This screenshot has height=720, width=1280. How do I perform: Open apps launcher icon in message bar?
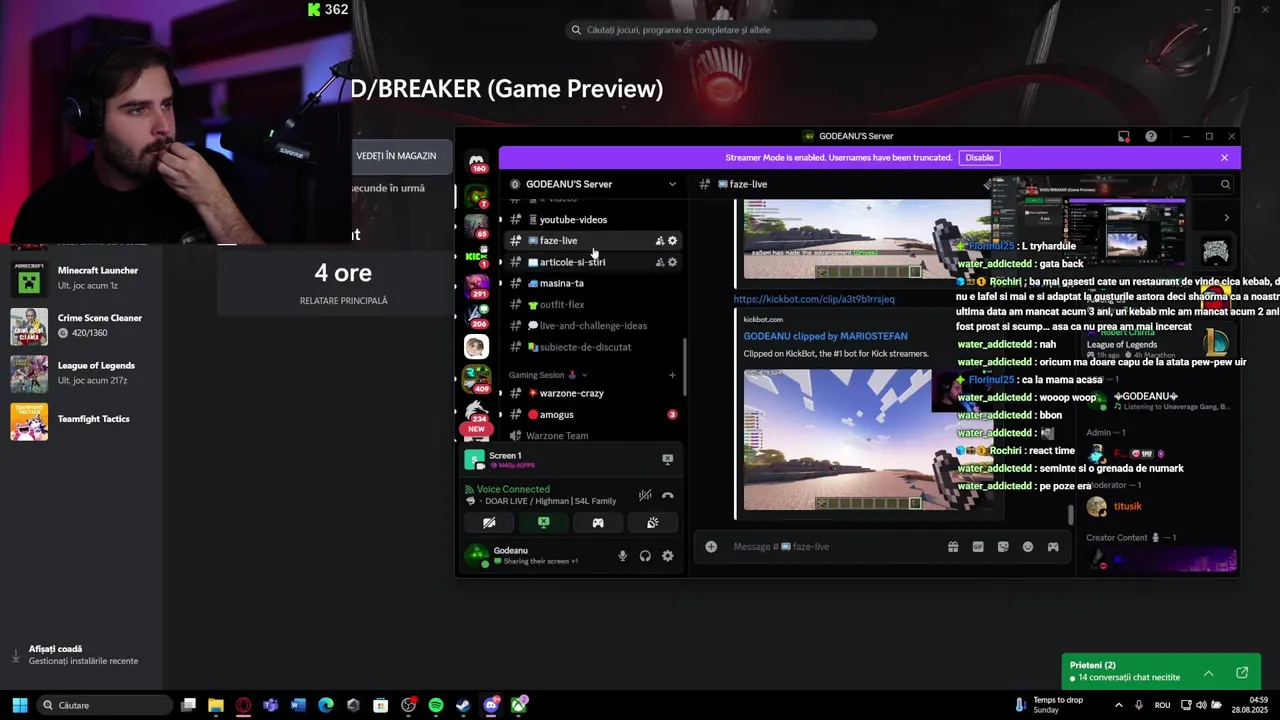1053,547
